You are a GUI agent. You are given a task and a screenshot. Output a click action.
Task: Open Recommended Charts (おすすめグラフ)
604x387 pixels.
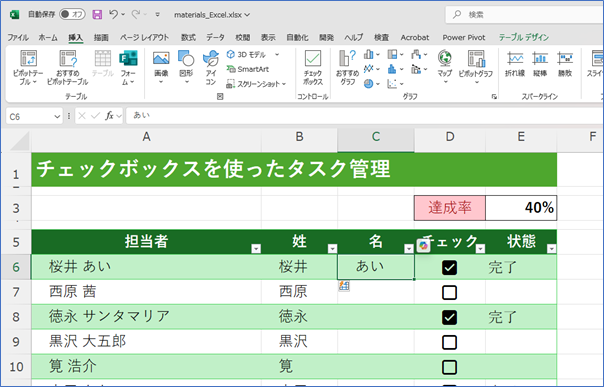[347, 67]
